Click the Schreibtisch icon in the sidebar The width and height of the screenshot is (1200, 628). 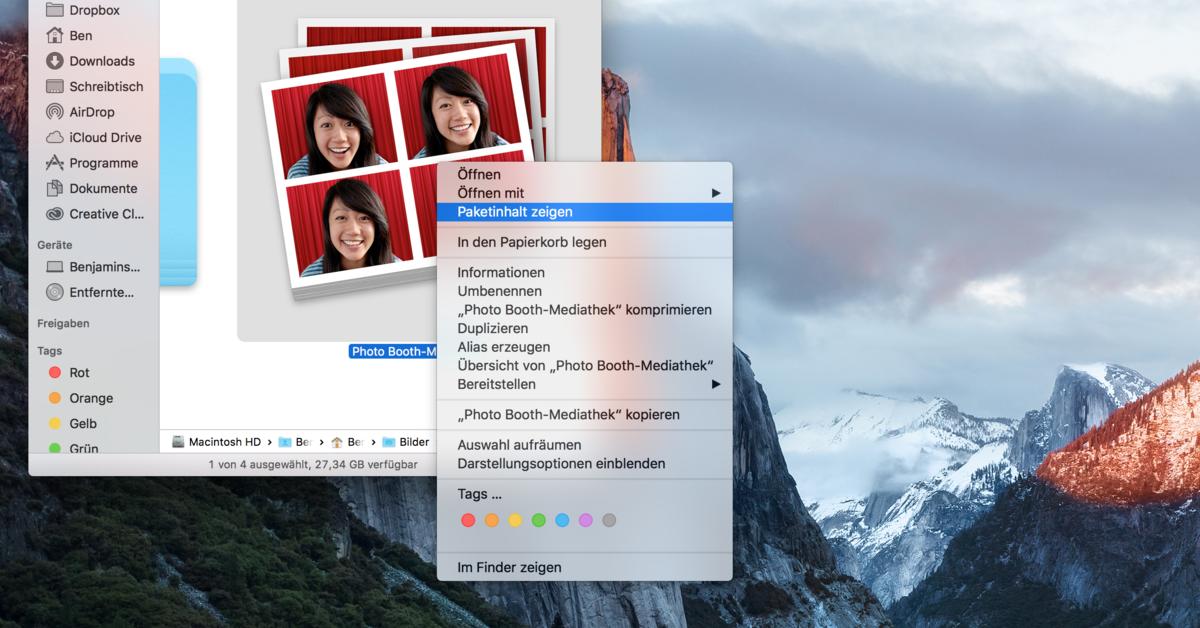(54, 86)
